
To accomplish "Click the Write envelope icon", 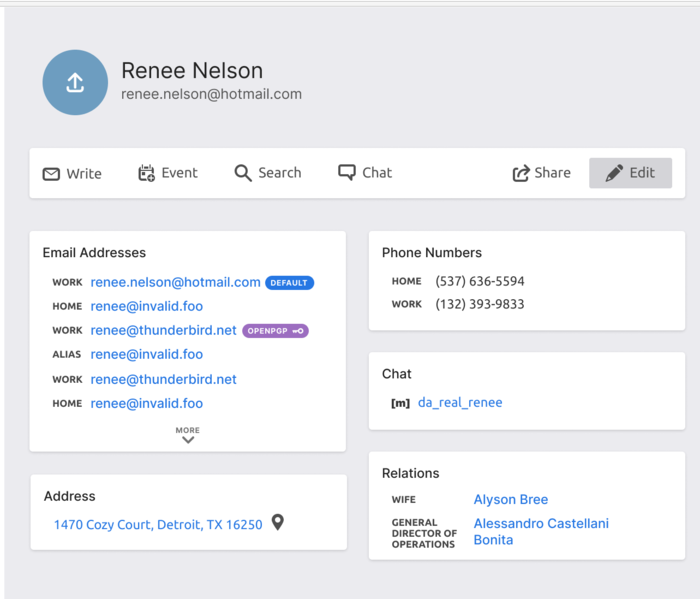I will coord(51,174).
